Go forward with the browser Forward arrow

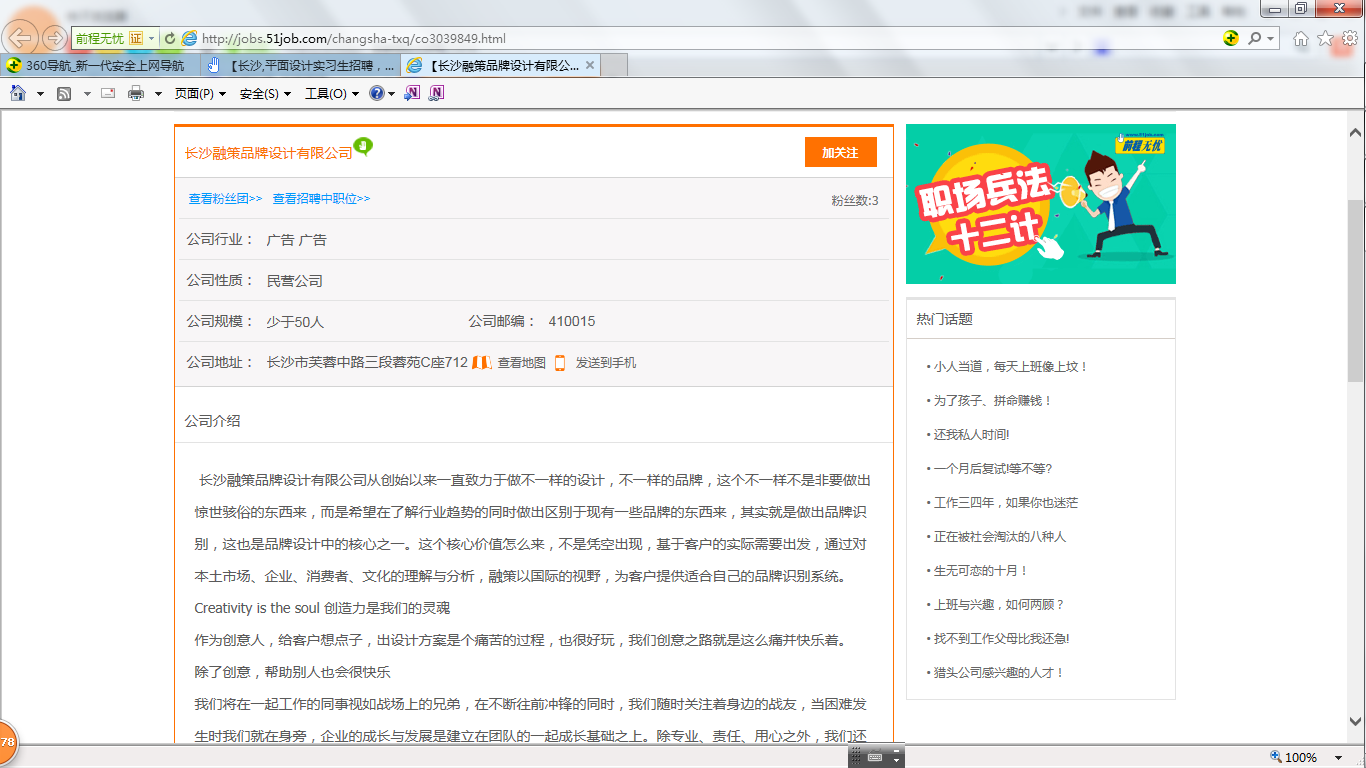click(x=54, y=39)
